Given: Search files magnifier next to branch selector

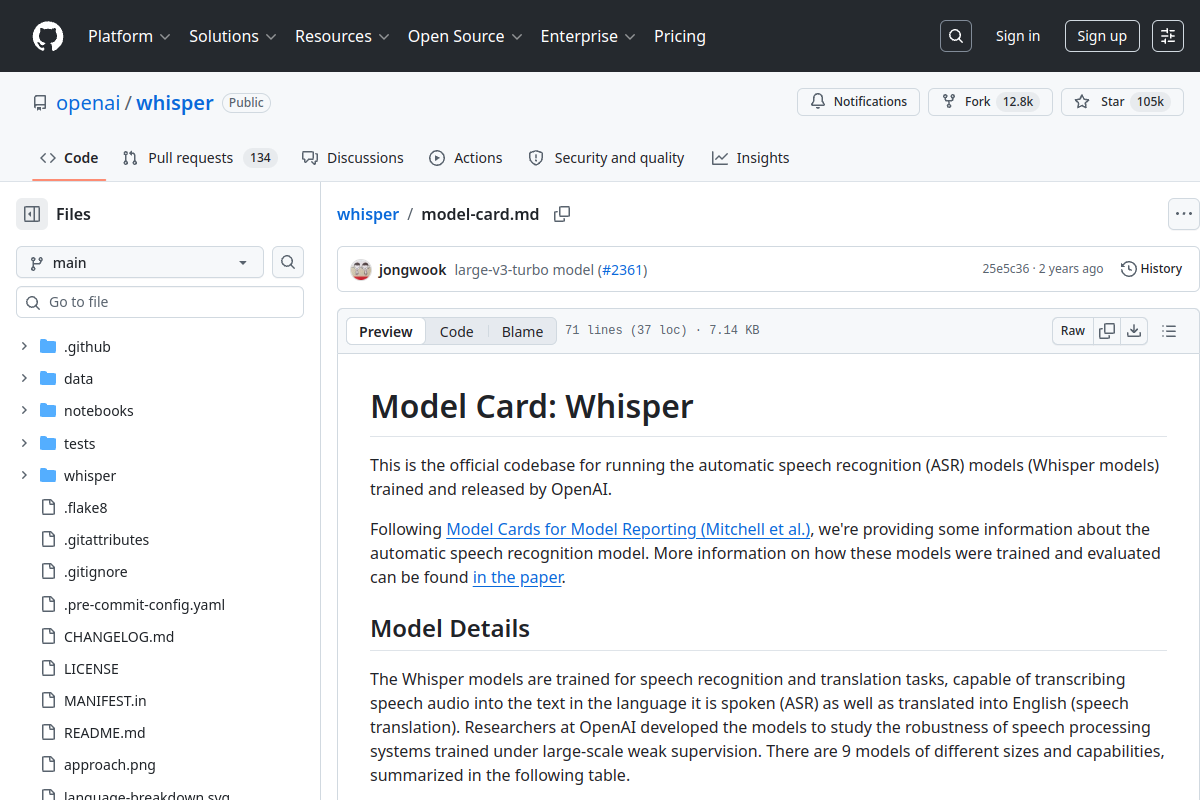Looking at the screenshot, I should point(288,262).
